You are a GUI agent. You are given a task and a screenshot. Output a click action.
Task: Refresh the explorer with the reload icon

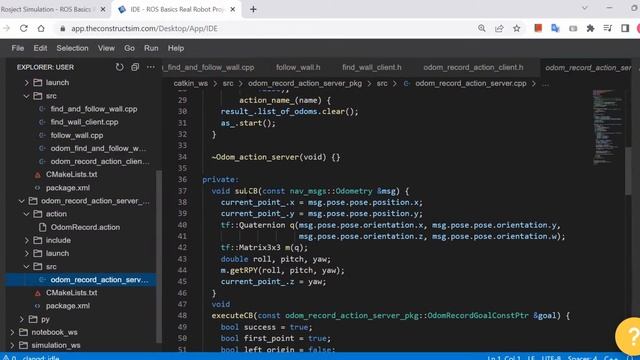coord(119,67)
